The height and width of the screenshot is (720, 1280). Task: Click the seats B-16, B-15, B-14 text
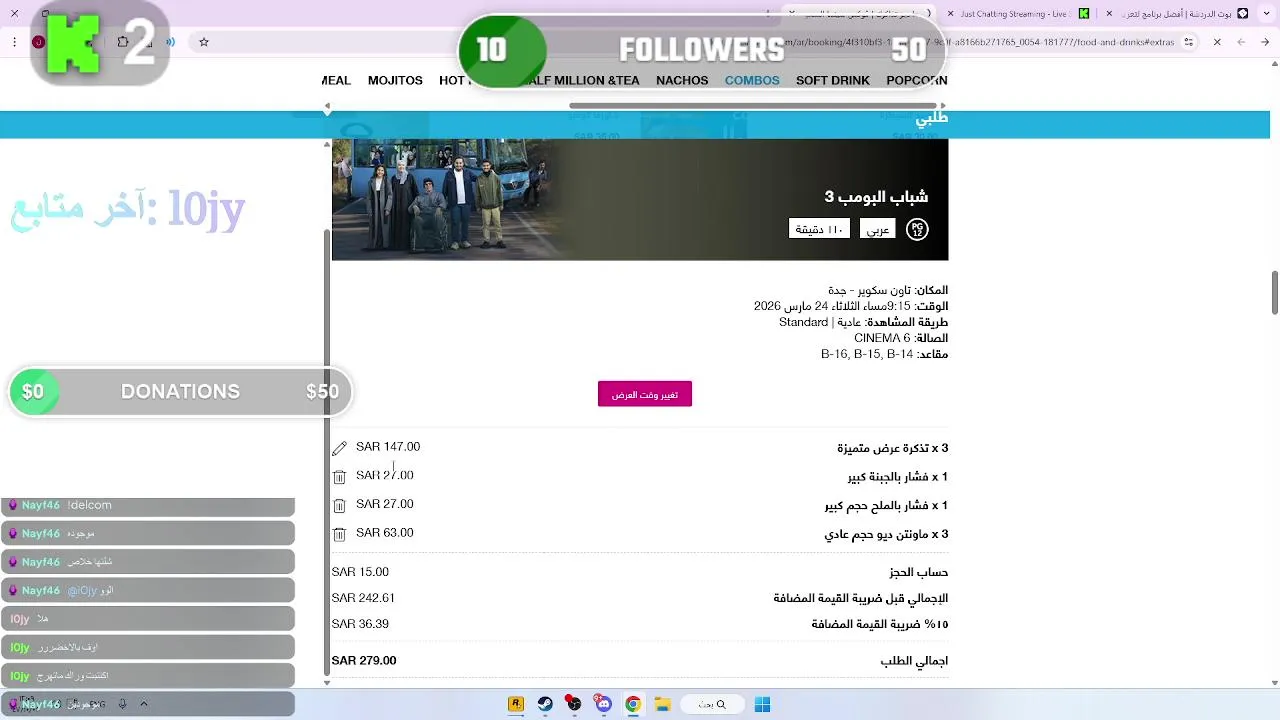pyautogui.click(x=867, y=354)
